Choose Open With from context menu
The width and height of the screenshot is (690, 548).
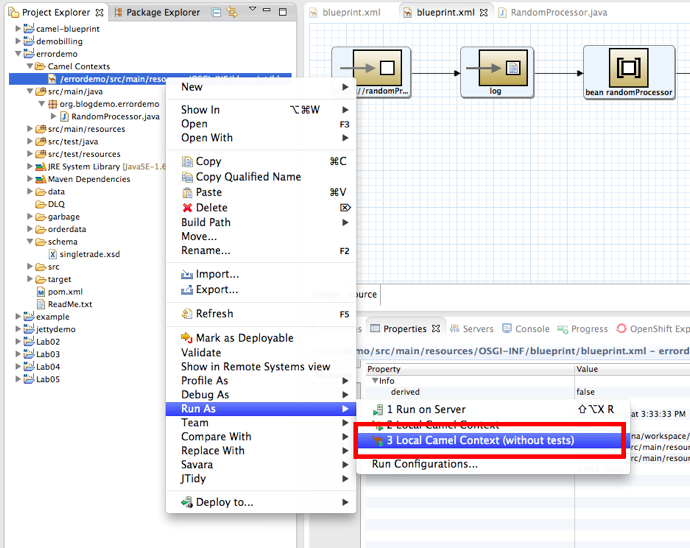(261, 138)
